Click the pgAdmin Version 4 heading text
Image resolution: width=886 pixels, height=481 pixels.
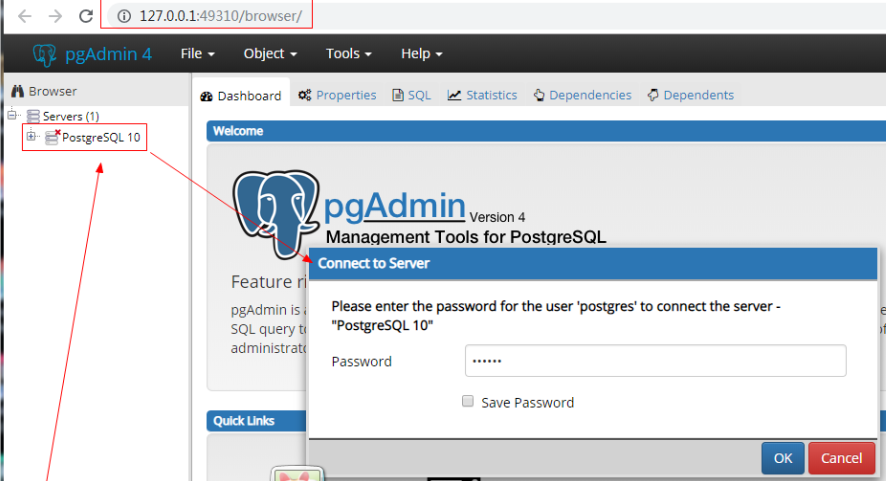pos(424,207)
